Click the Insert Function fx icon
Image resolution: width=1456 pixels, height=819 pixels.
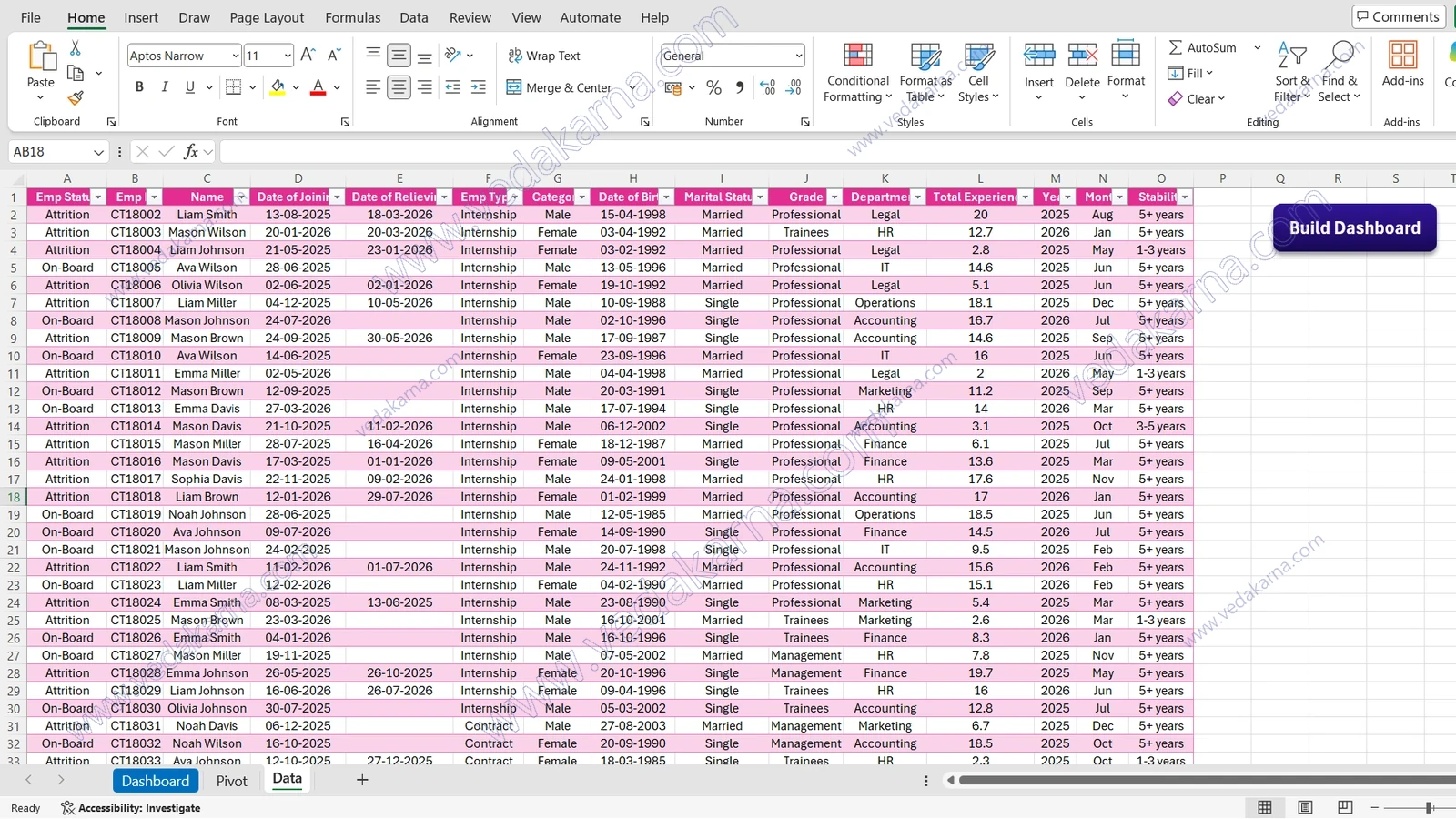pyautogui.click(x=191, y=152)
